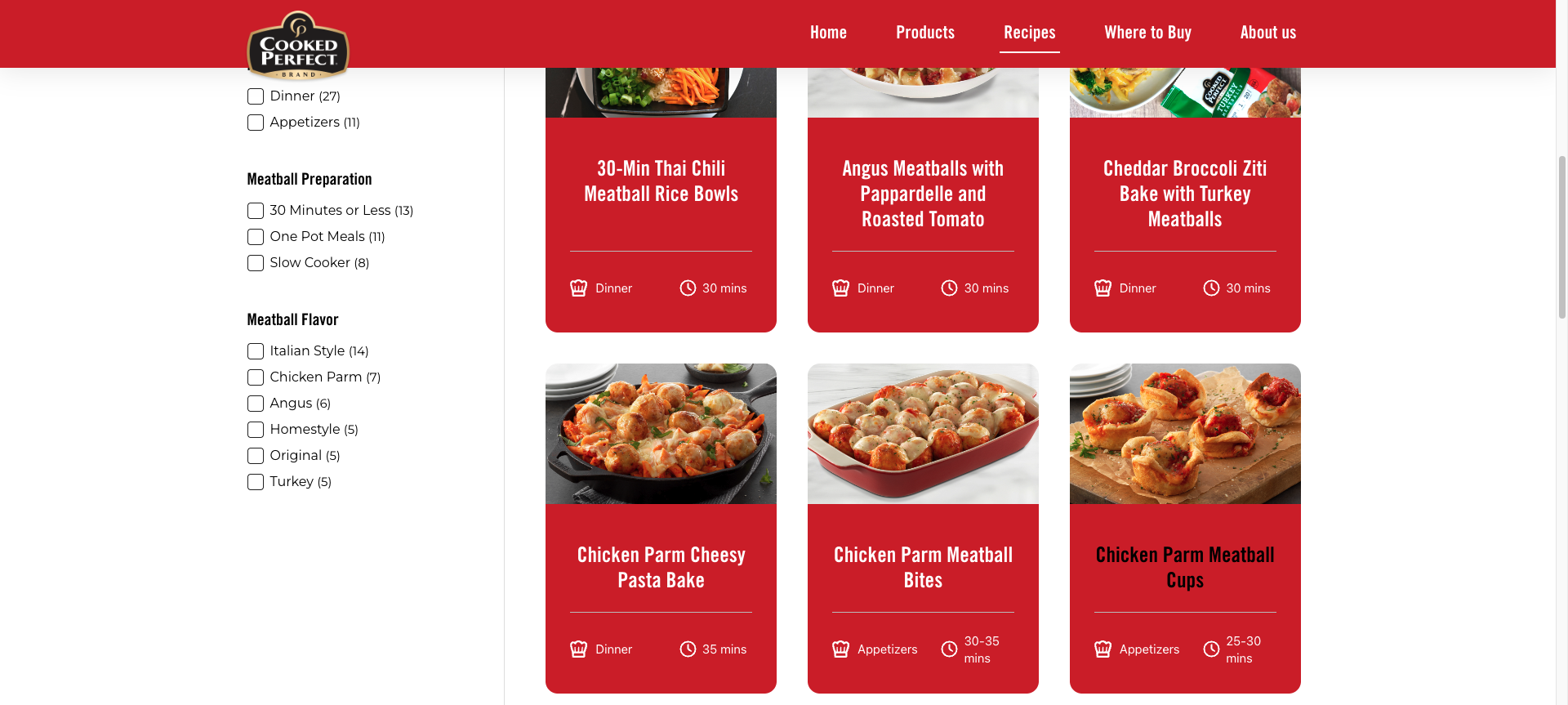Select the Slow Cooker preparation filter
The image size is (1568, 705).
256,263
